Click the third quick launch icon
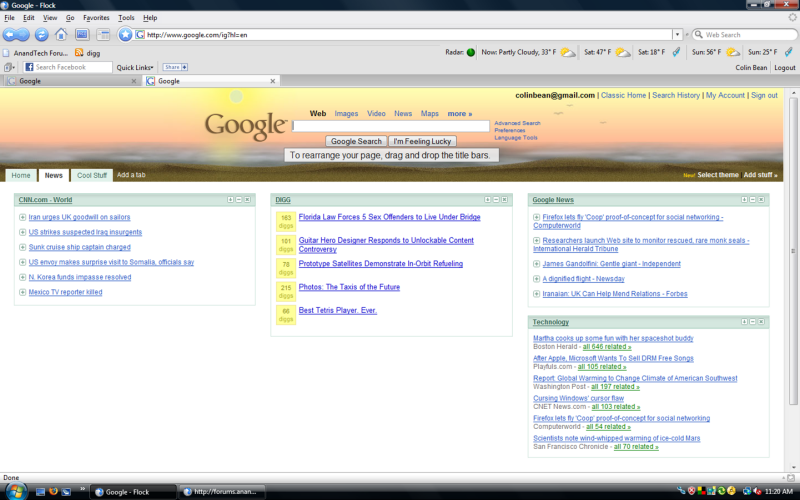800x500 pixels. click(x=66, y=492)
